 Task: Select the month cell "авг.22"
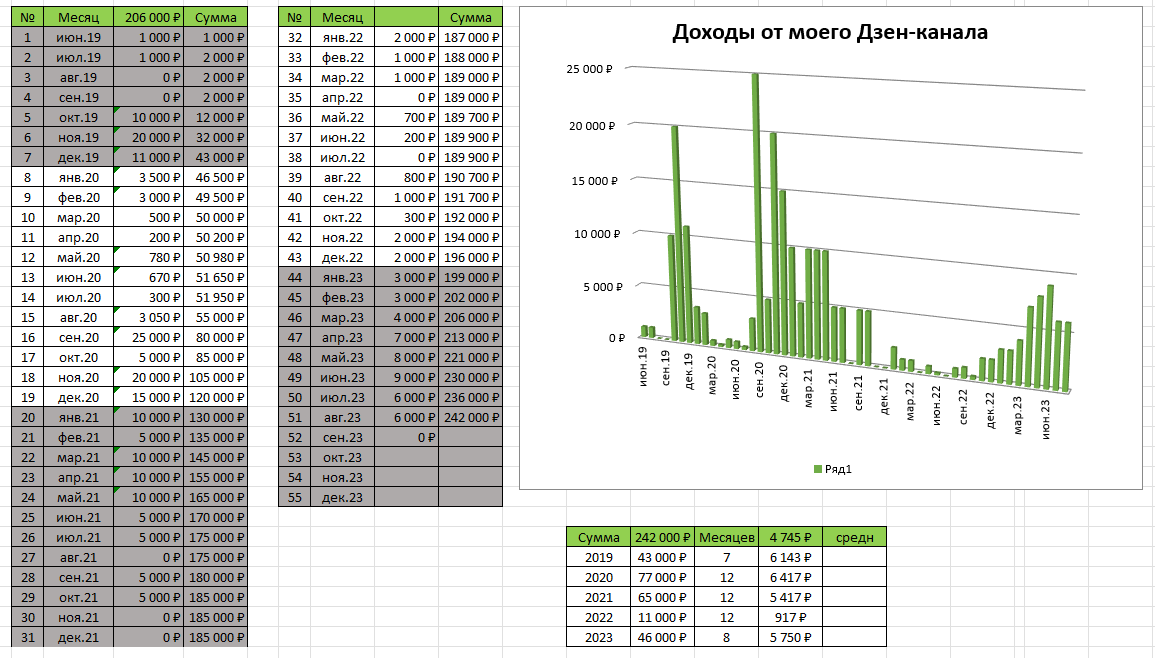tap(343, 178)
